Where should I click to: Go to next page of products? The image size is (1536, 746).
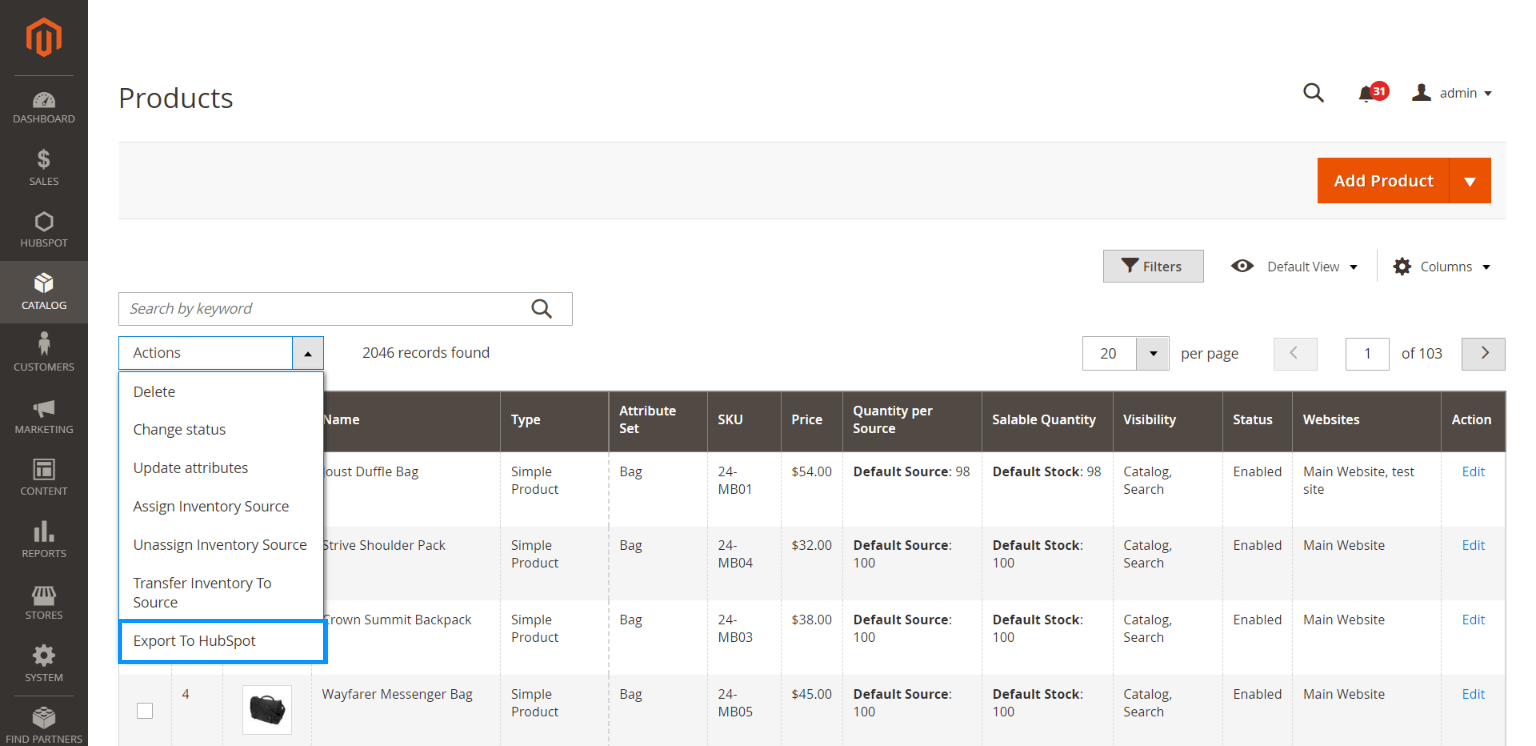tap(1483, 353)
